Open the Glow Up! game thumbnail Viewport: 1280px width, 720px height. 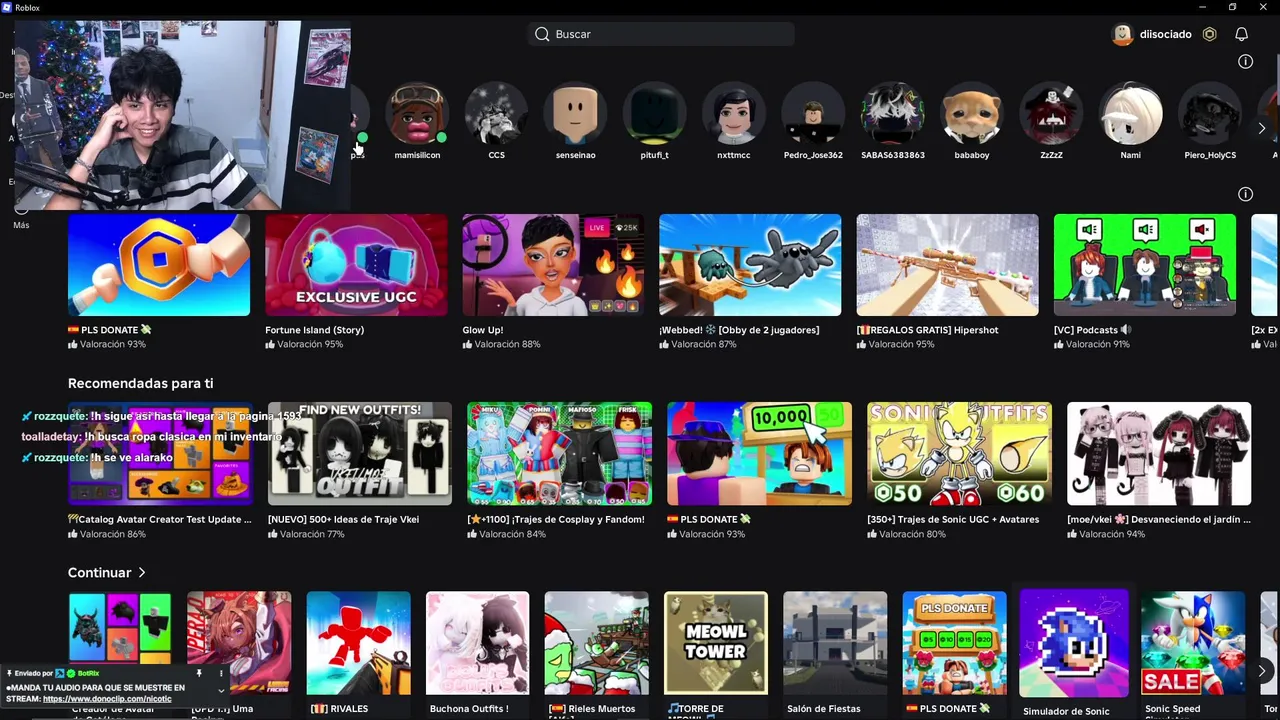pos(553,265)
